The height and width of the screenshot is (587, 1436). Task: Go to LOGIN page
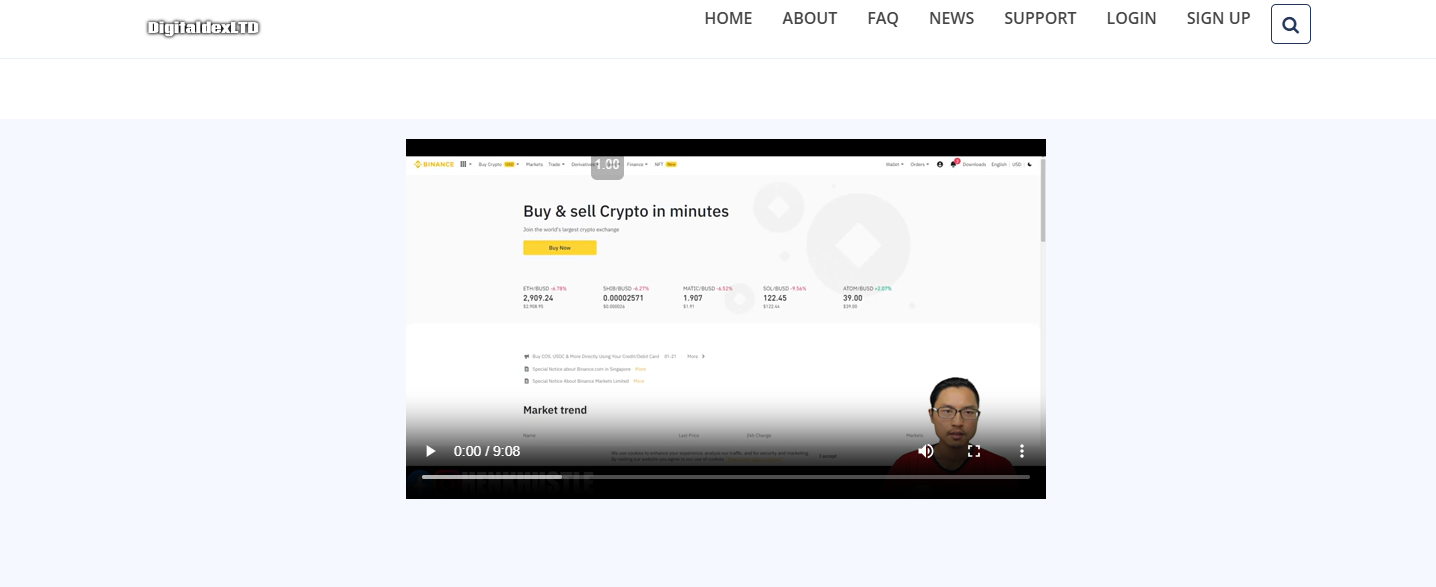tap(1131, 18)
